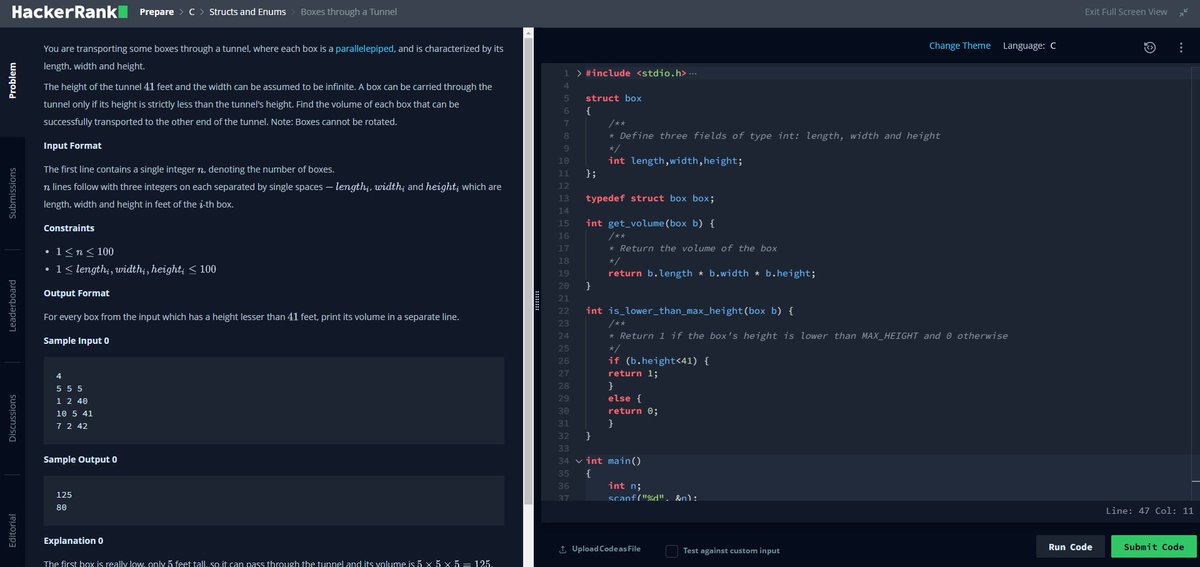
Task: Click the 'Explanation 0' heading
Action: [74, 541]
